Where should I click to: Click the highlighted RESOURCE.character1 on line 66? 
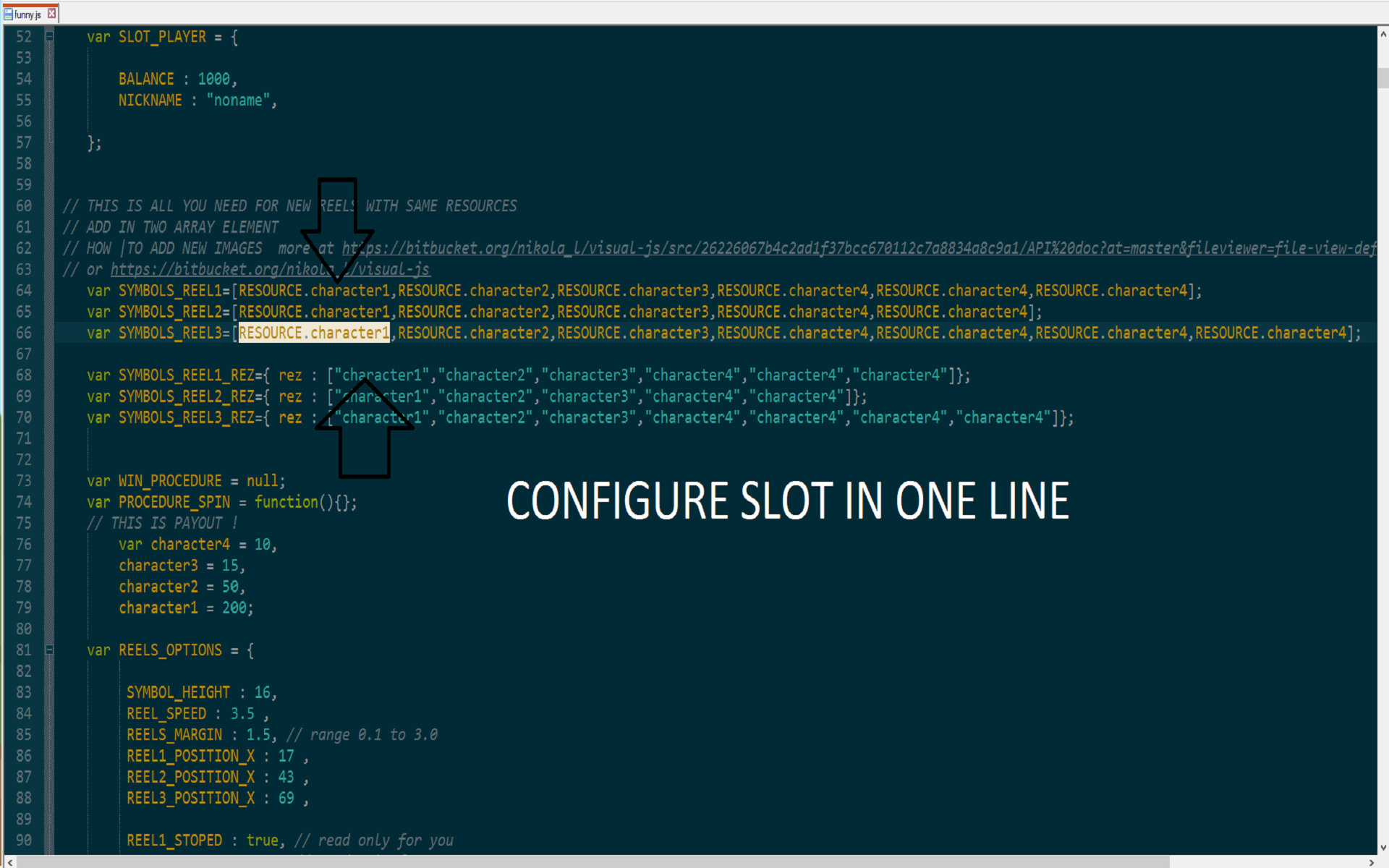(314, 333)
